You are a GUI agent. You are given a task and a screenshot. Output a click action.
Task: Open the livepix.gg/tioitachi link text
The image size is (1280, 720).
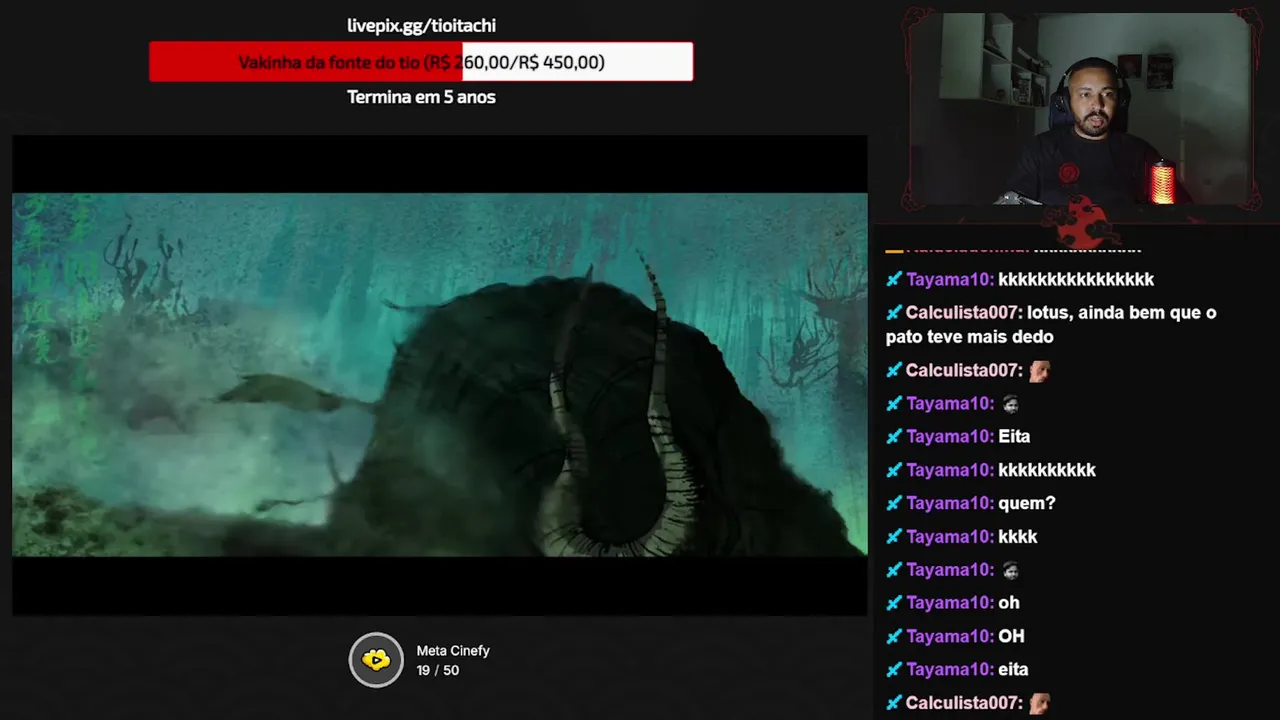pos(421,26)
